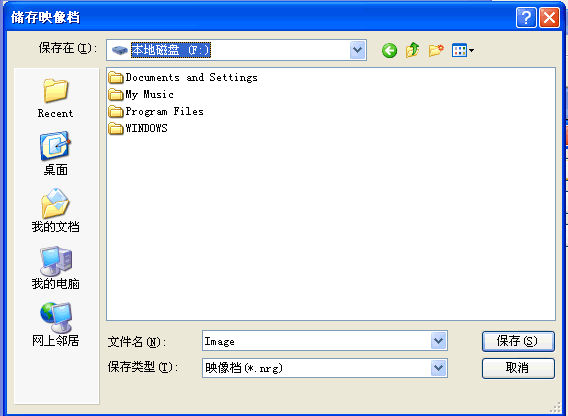Go up one folder level
This screenshot has height=416, width=568.
point(413,50)
